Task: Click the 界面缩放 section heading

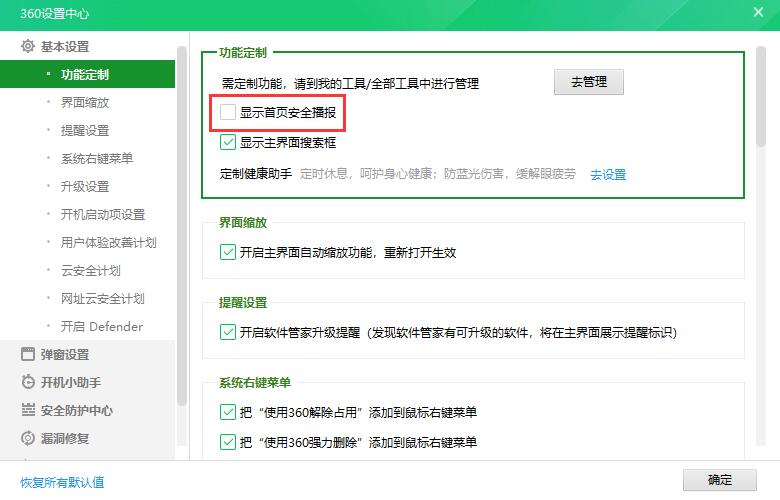Action: point(243,222)
